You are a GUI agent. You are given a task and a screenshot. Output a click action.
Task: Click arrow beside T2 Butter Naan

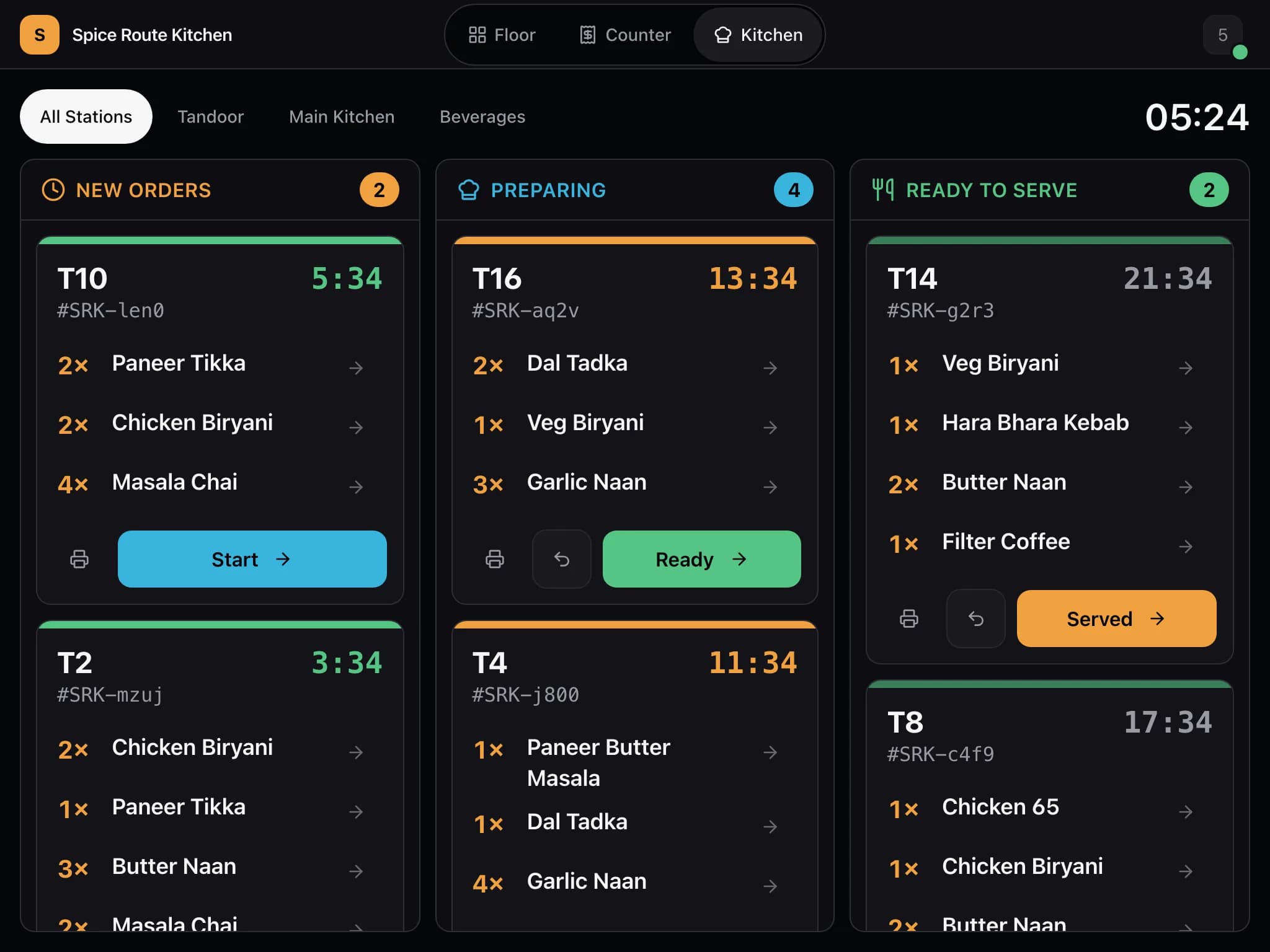[356, 871]
